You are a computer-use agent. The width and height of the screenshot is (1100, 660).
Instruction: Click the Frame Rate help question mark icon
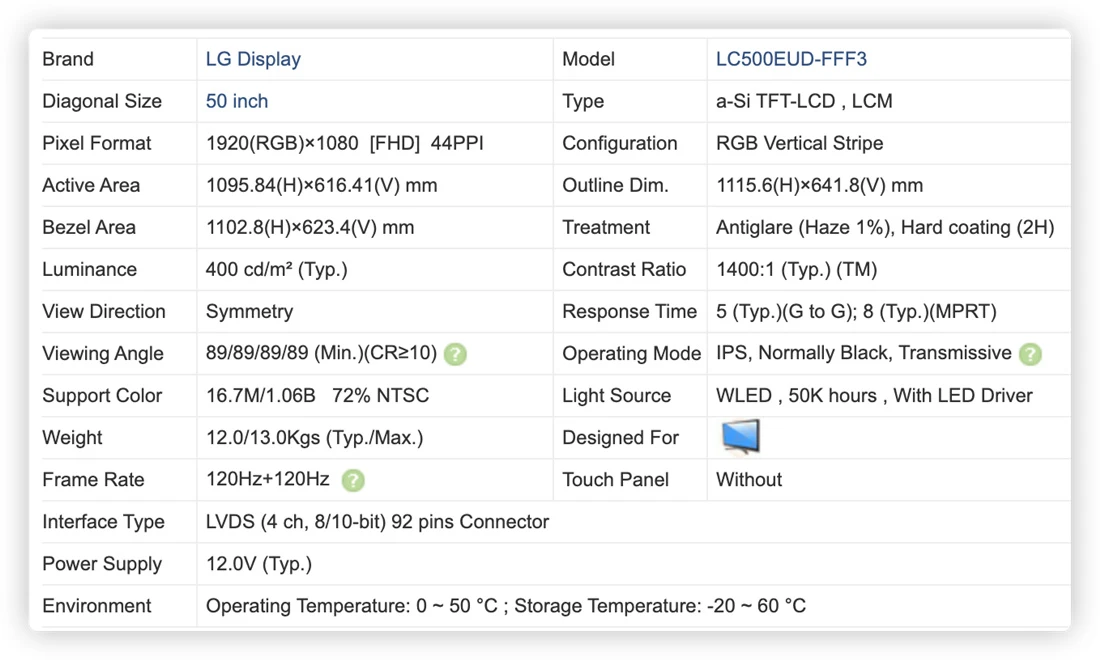click(353, 480)
